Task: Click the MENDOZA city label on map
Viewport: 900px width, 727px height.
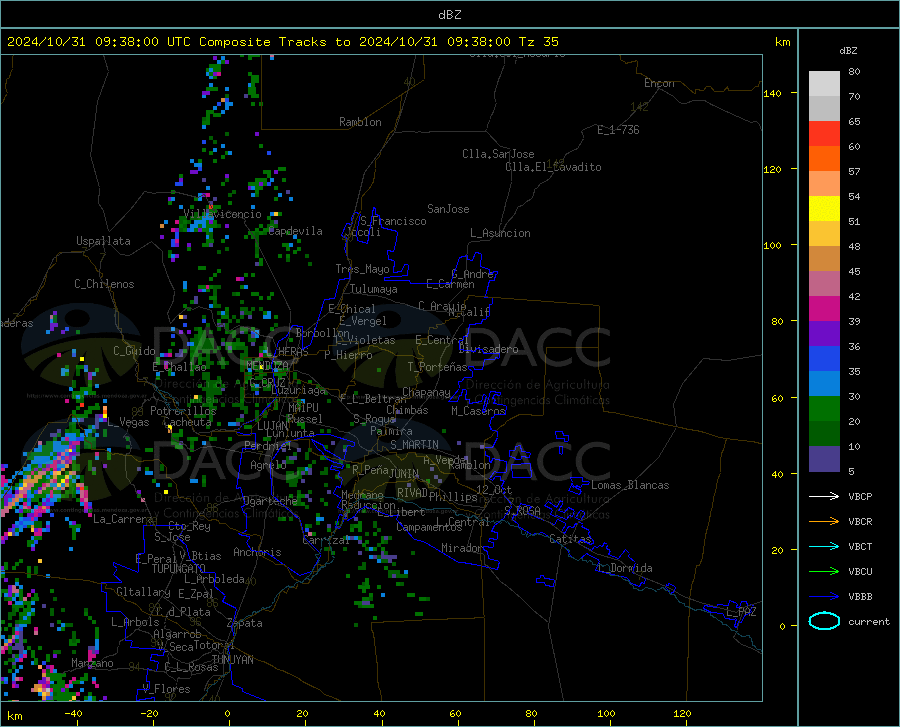Action: pos(267,366)
